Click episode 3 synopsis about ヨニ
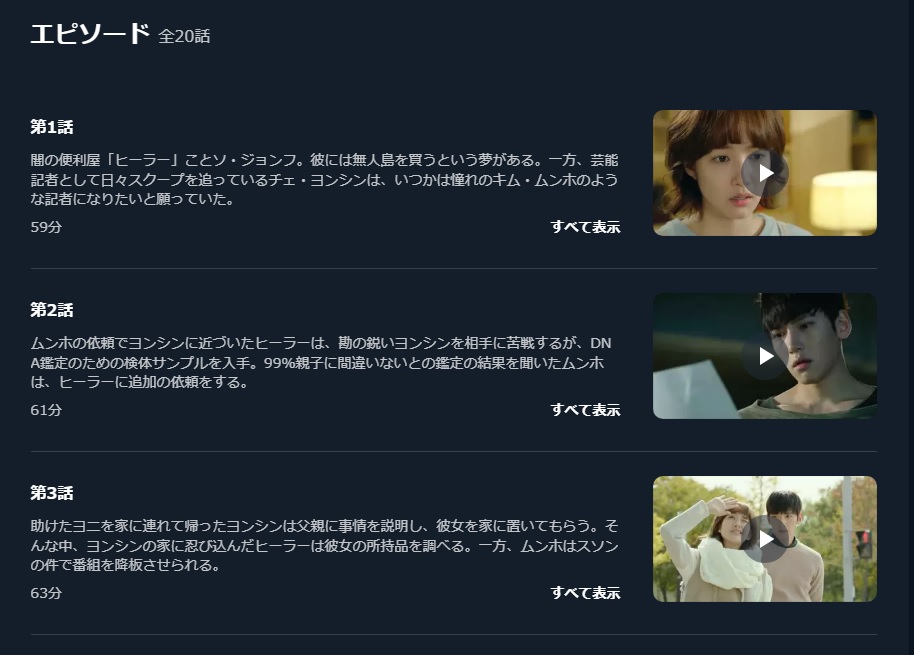914x655 pixels. (x=324, y=545)
